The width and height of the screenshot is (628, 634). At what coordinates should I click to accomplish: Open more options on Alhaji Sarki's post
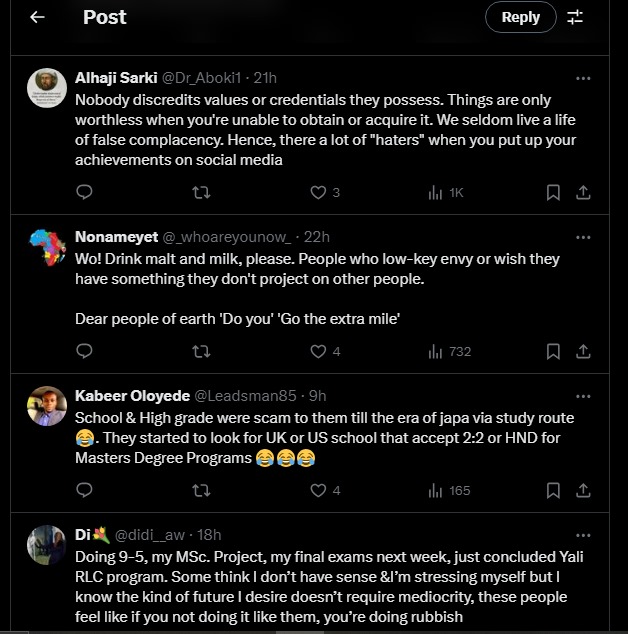[x=584, y=77]
